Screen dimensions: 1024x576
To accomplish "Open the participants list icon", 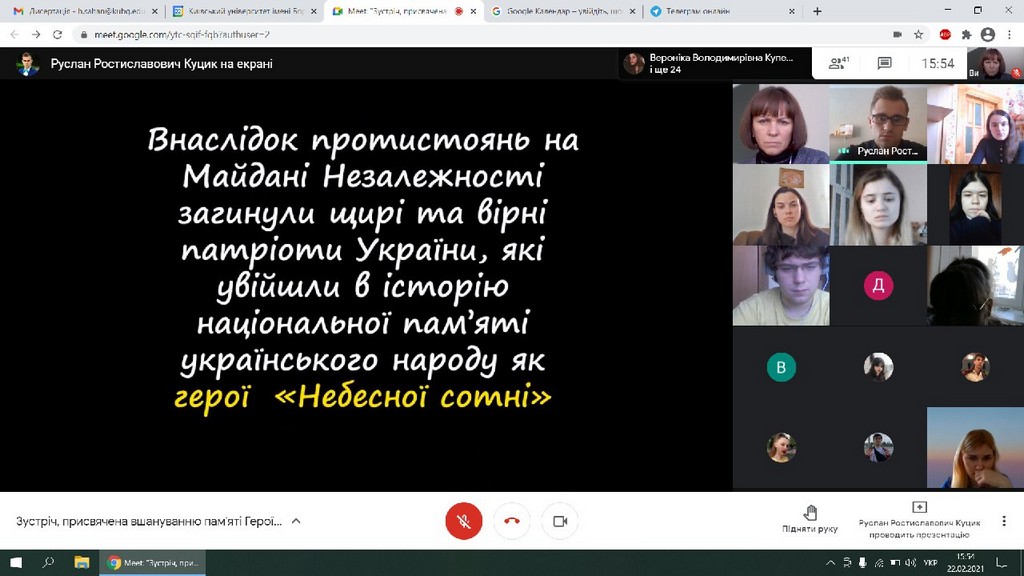I will tap(838, 63).
